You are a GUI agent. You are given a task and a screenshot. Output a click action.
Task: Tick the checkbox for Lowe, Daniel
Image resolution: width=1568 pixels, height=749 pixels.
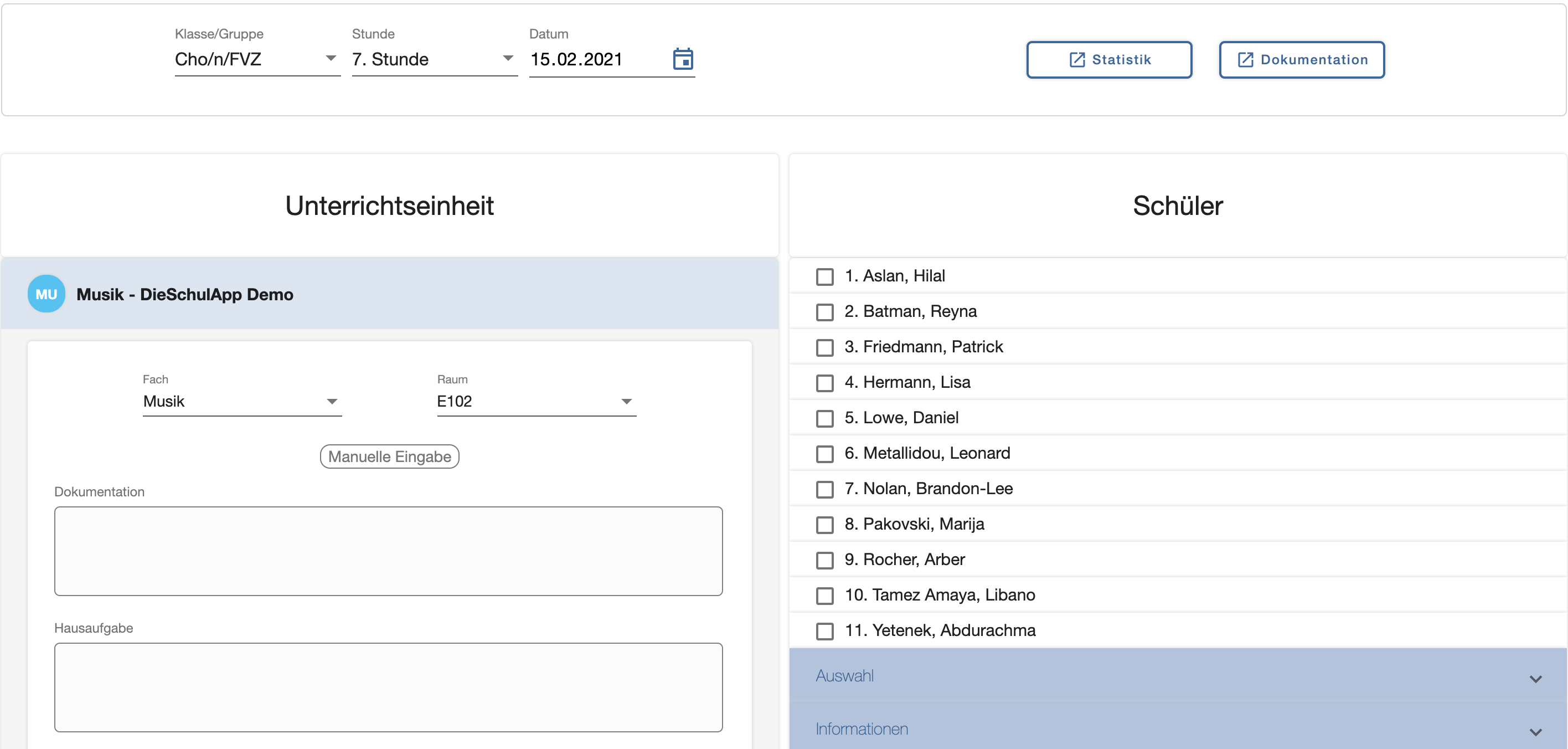(x=825, y=418)
